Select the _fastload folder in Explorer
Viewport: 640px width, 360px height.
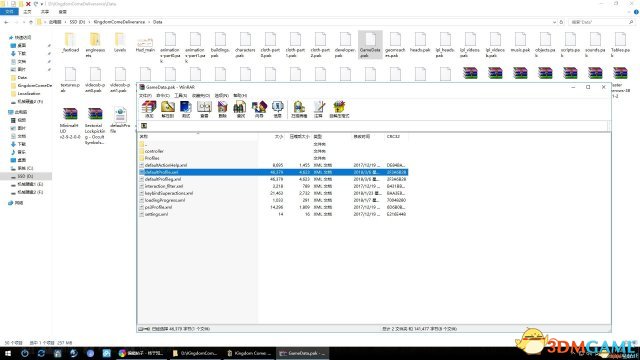[70, 42]
